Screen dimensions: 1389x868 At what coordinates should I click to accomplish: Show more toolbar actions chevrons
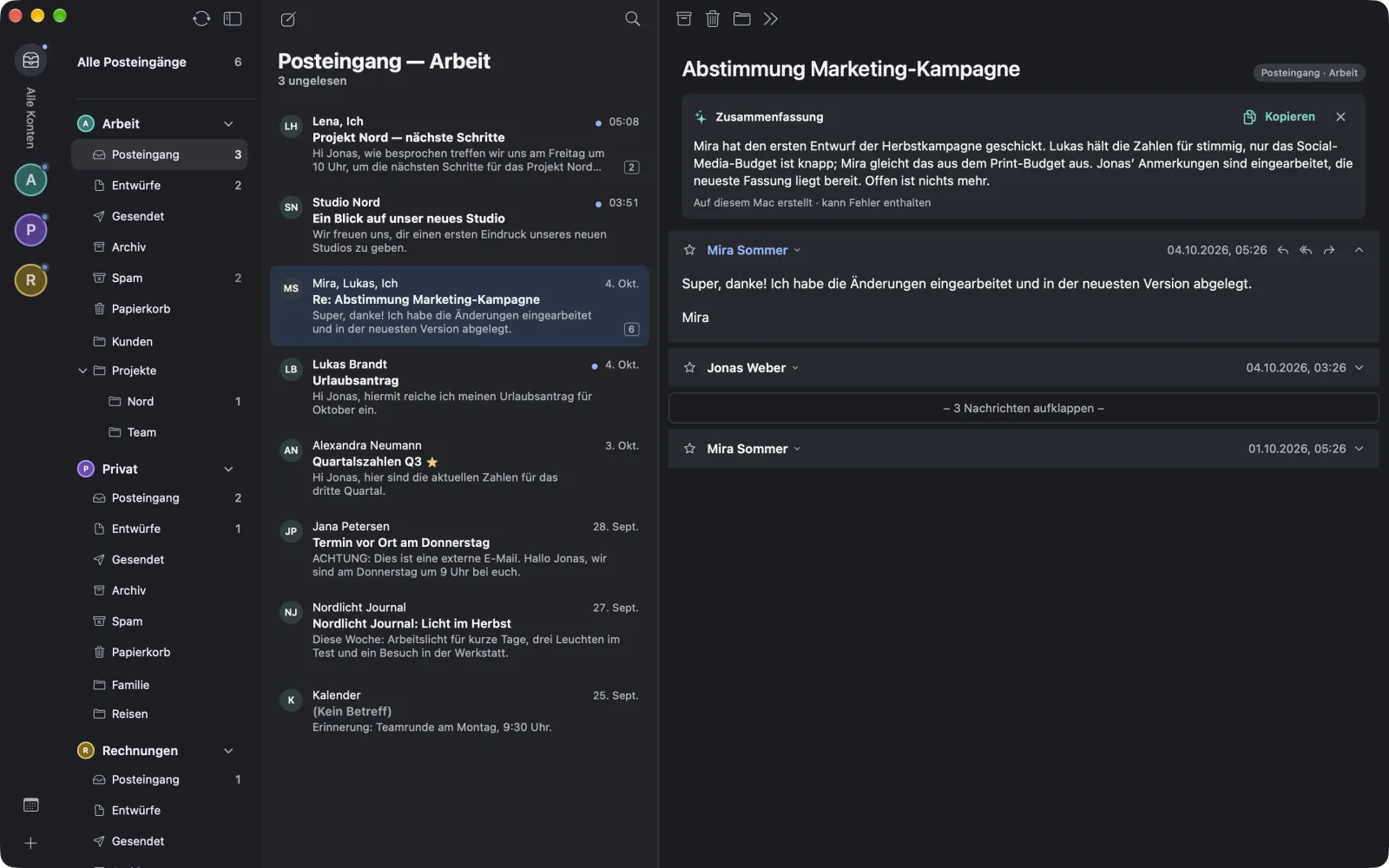[x=771, y=18]
